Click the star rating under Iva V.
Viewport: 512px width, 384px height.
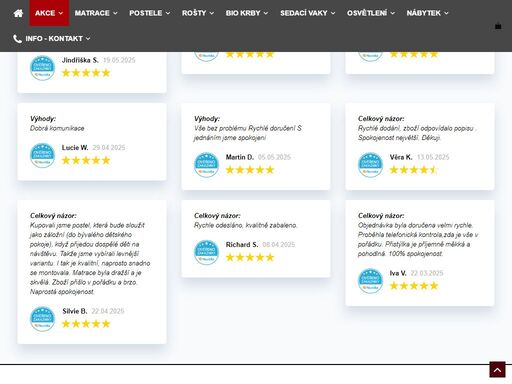(414, 286)
